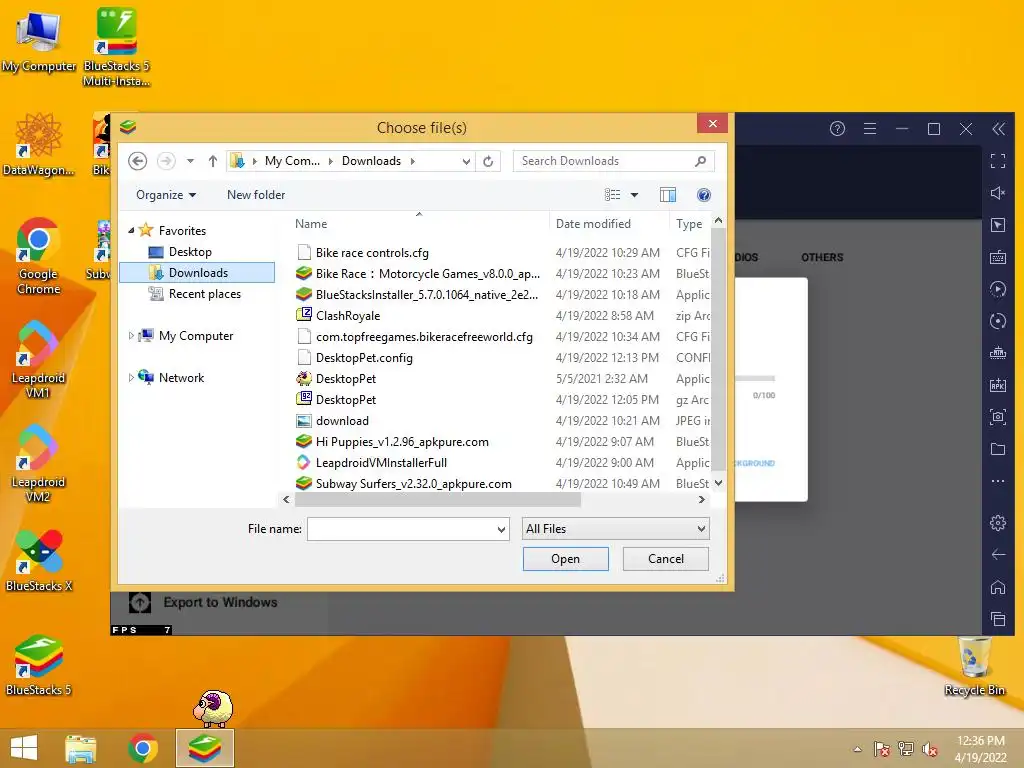Viewport: 1024px width, 768px height.
Task: Open File Explorer from taskbar
Action: point(81,748)
